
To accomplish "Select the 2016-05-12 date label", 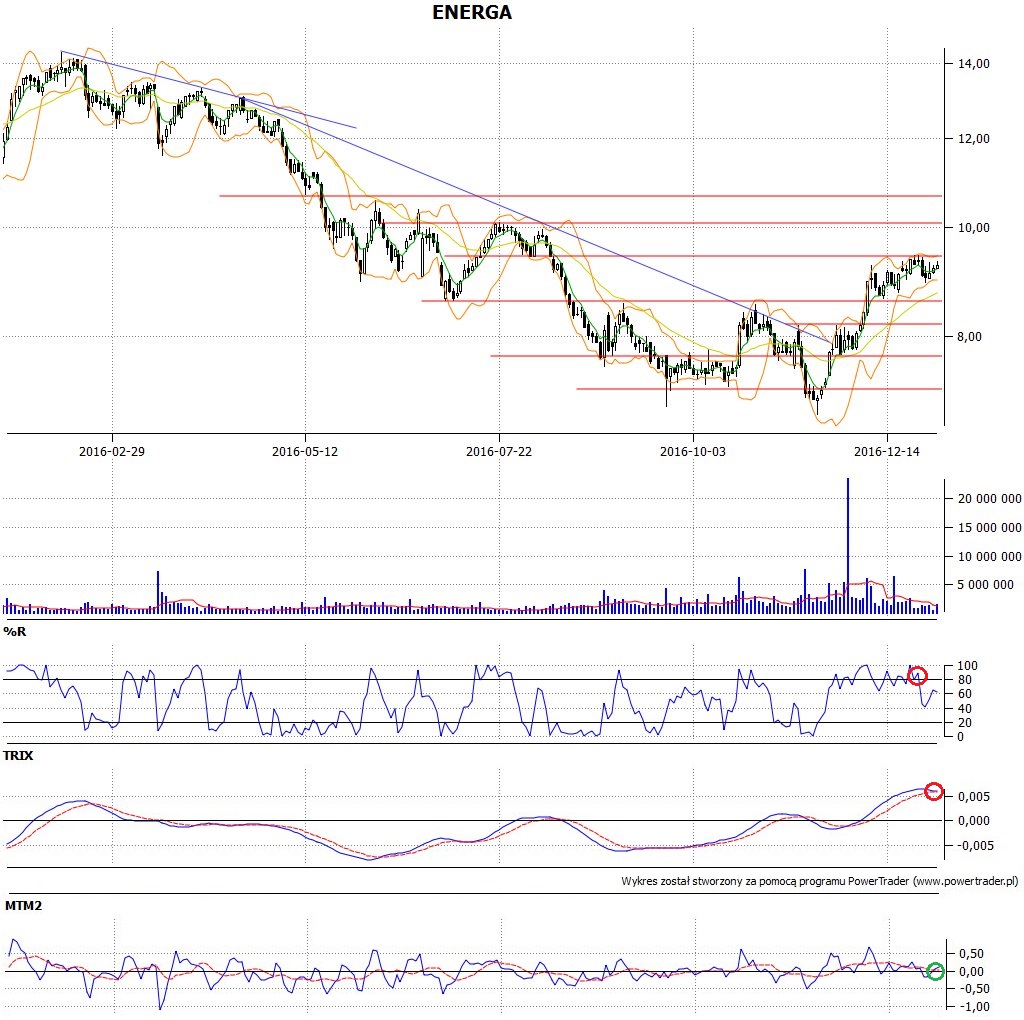I will [x=305, y=451].
